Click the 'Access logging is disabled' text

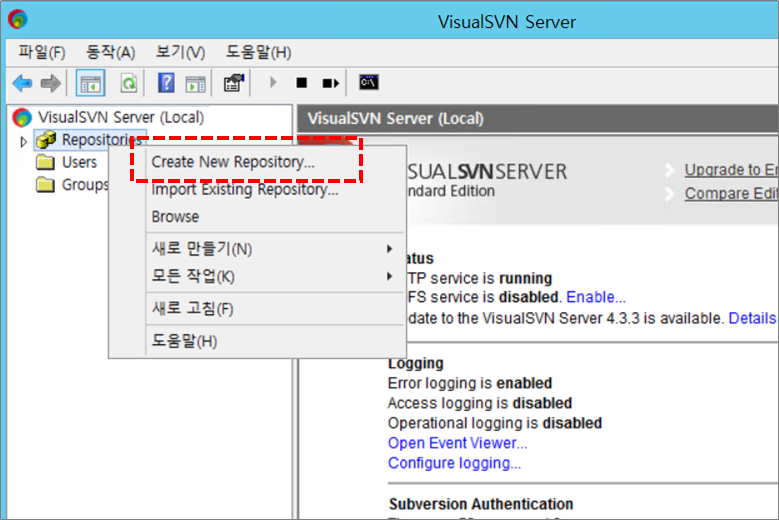(480, 403)
